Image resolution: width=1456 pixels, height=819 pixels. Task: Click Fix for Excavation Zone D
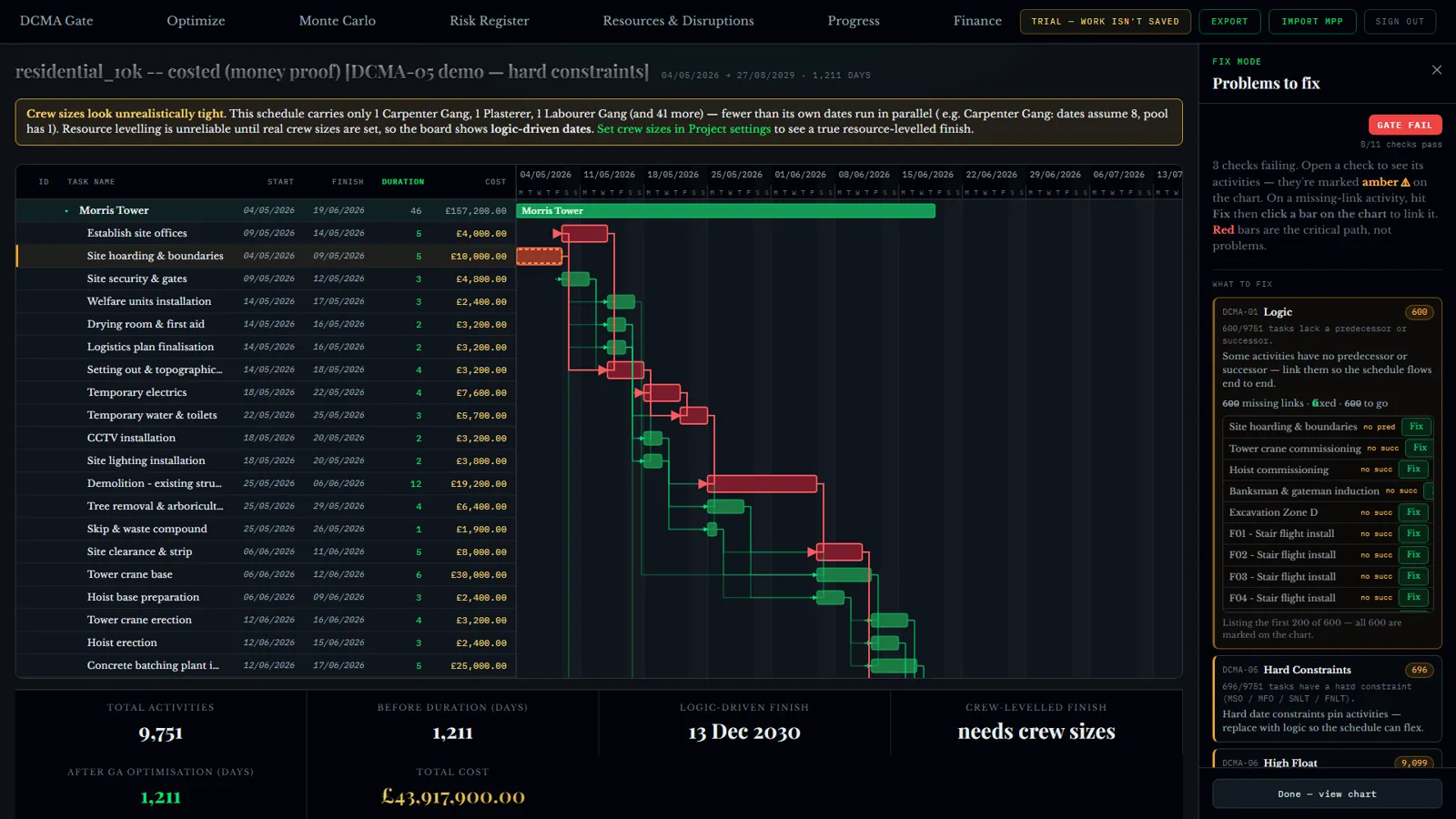tap(1413, 512)
